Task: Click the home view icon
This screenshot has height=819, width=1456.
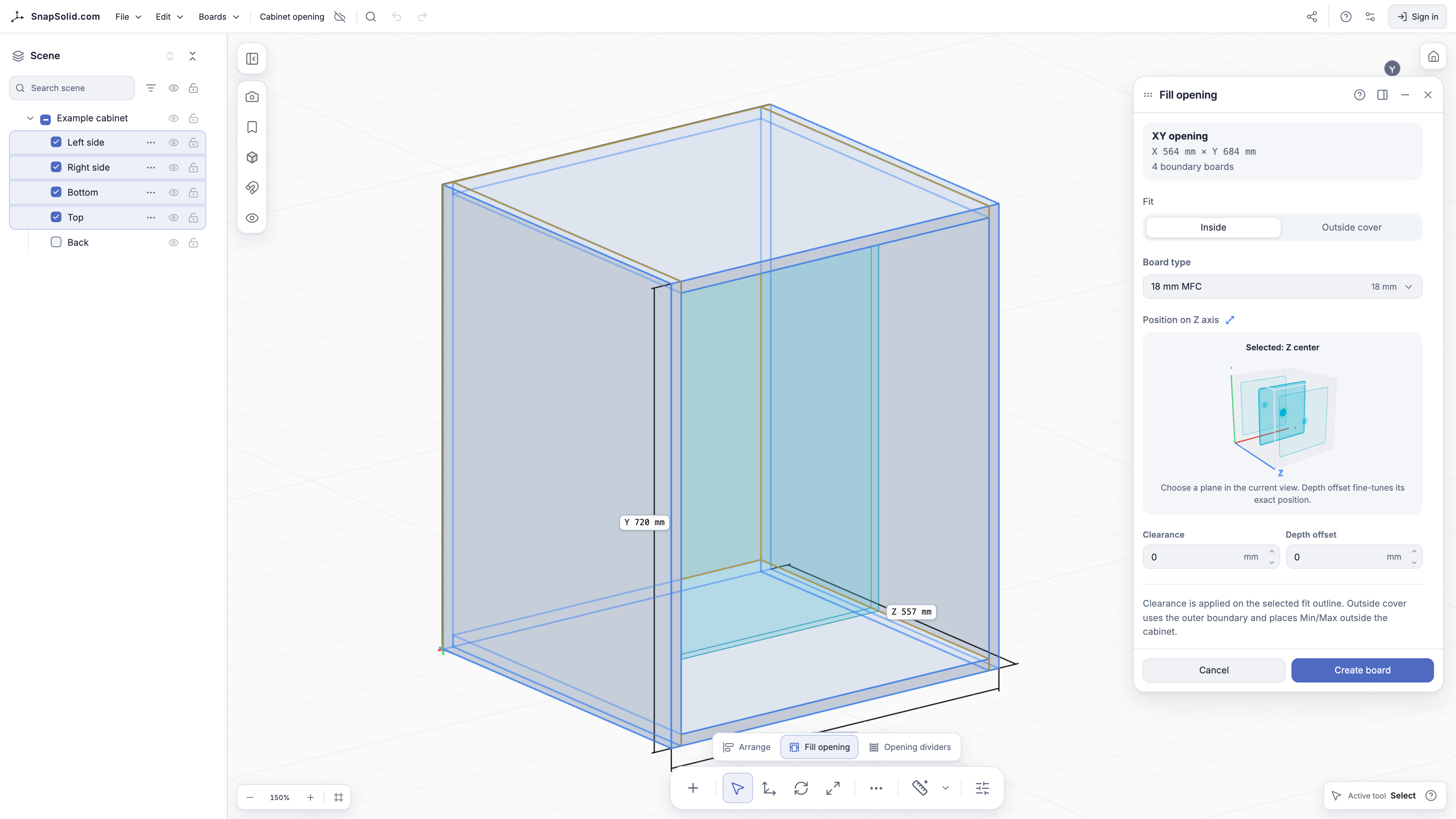Action: coord(1433,56)
